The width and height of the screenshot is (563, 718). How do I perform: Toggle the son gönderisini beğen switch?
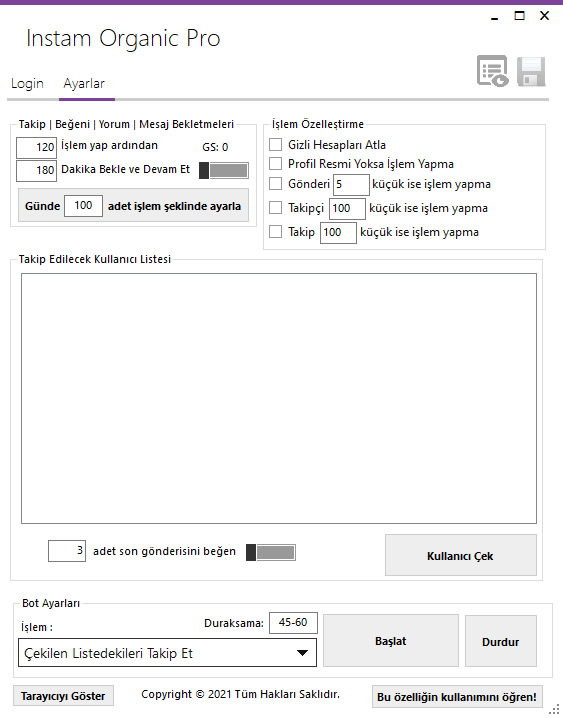271,553
